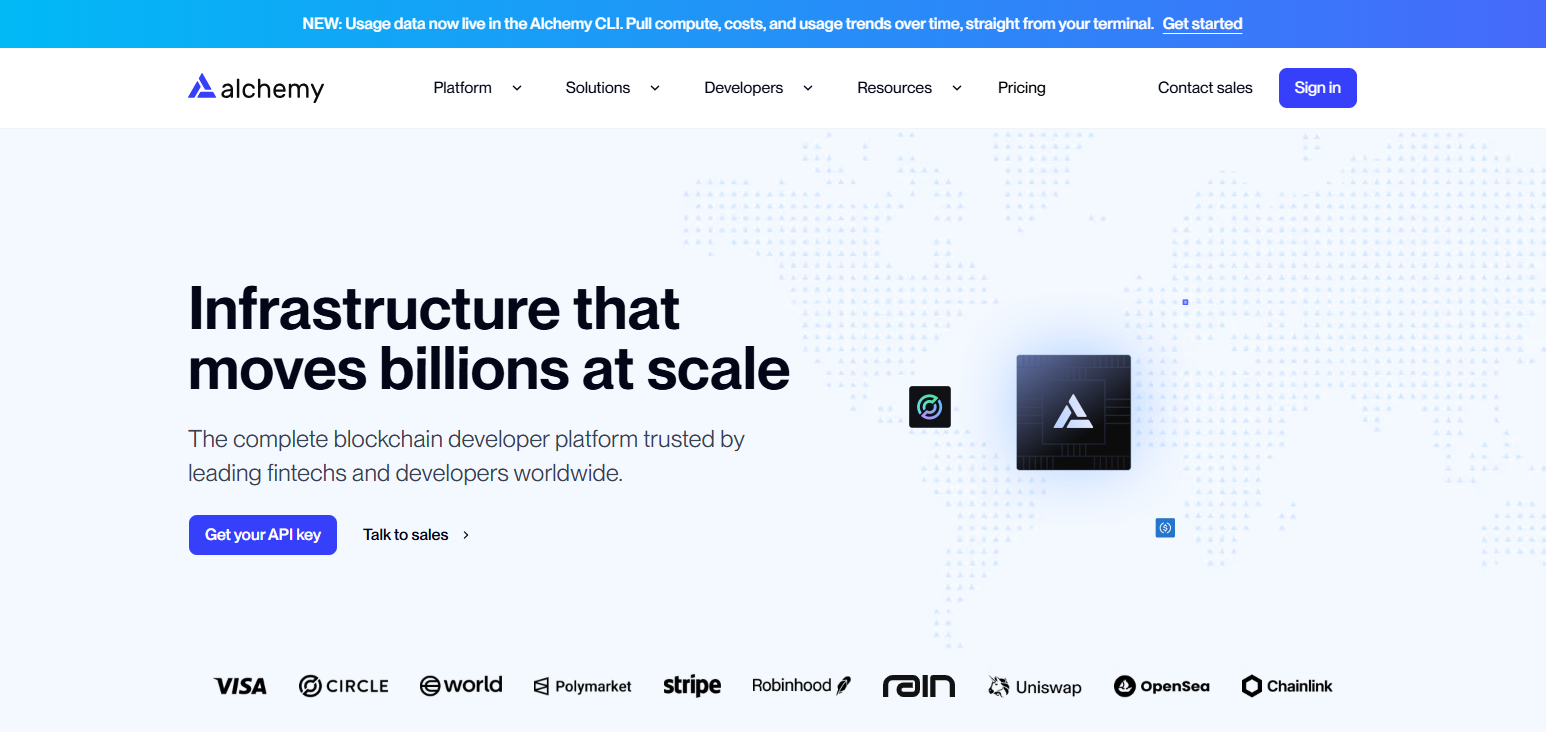The width and height of the screenshot is (1546, 732).
Task: Expand the Solutions dropdown chevron
Action: coord(655,88)
